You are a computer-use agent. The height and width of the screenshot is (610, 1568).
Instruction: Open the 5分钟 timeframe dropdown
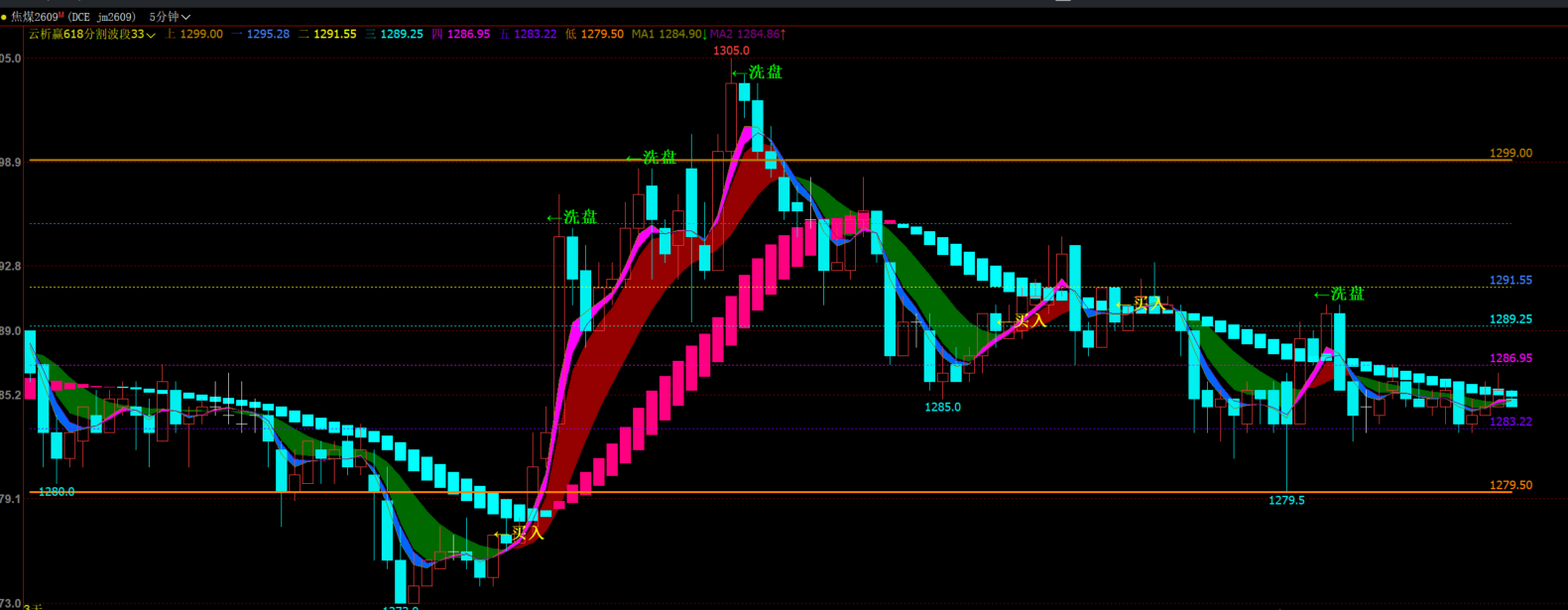[170, 17]
